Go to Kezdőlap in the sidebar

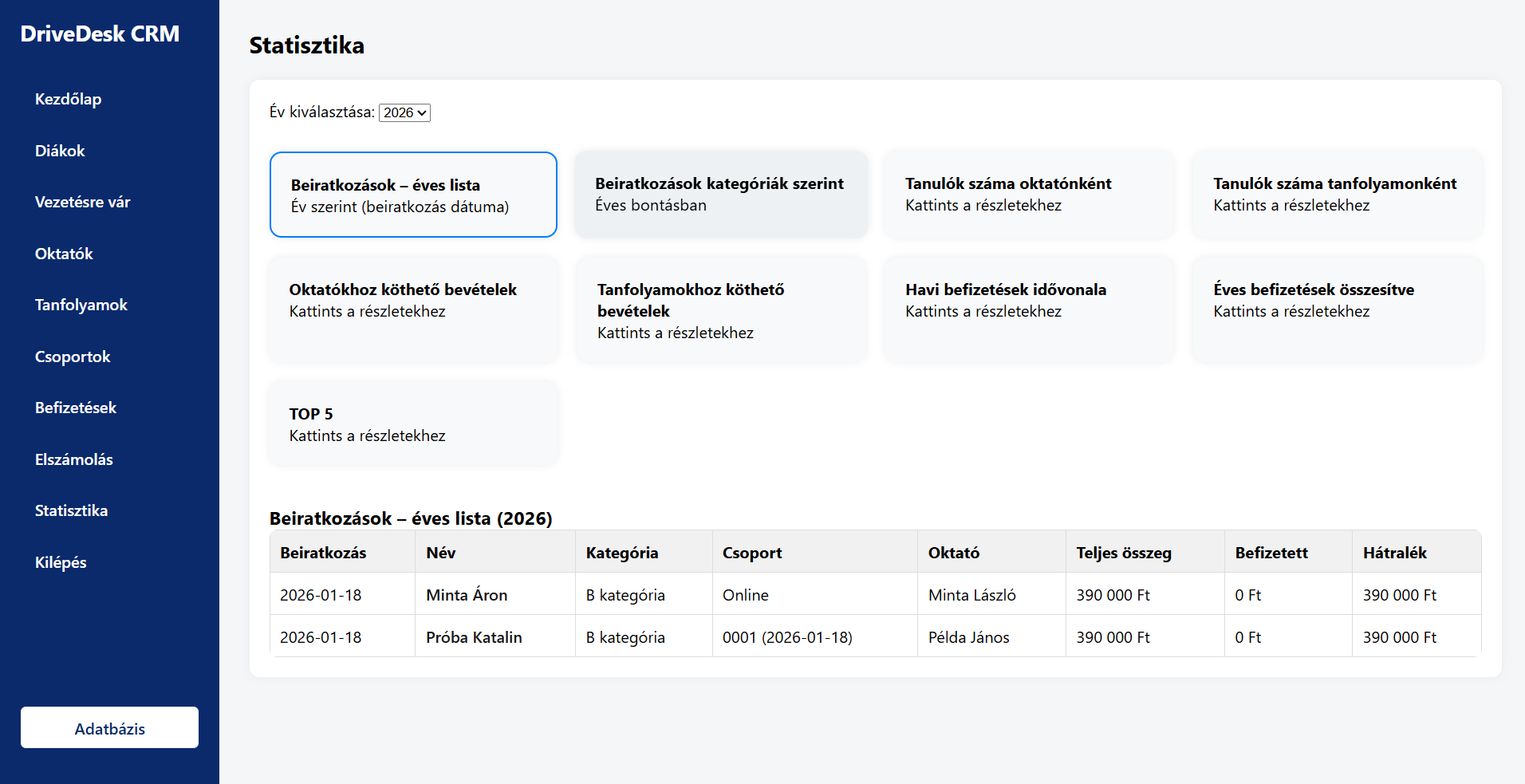(68, 100)
